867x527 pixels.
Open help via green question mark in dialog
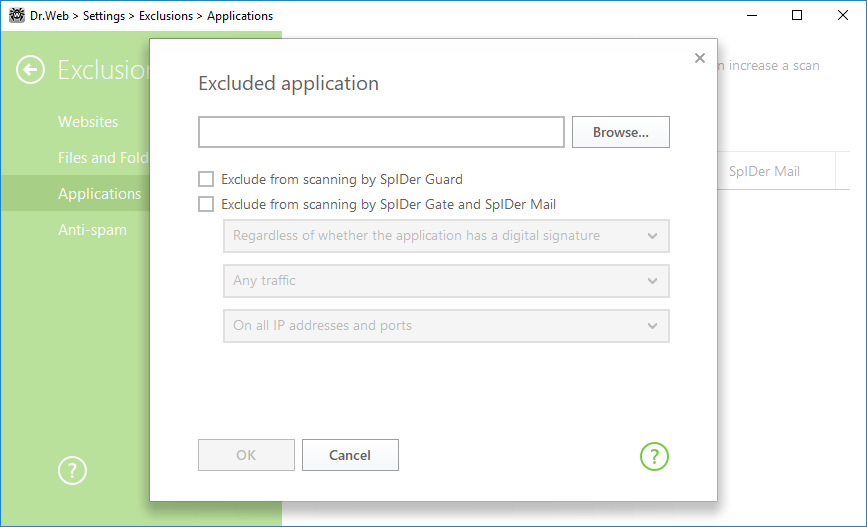(x=654, y=457)
